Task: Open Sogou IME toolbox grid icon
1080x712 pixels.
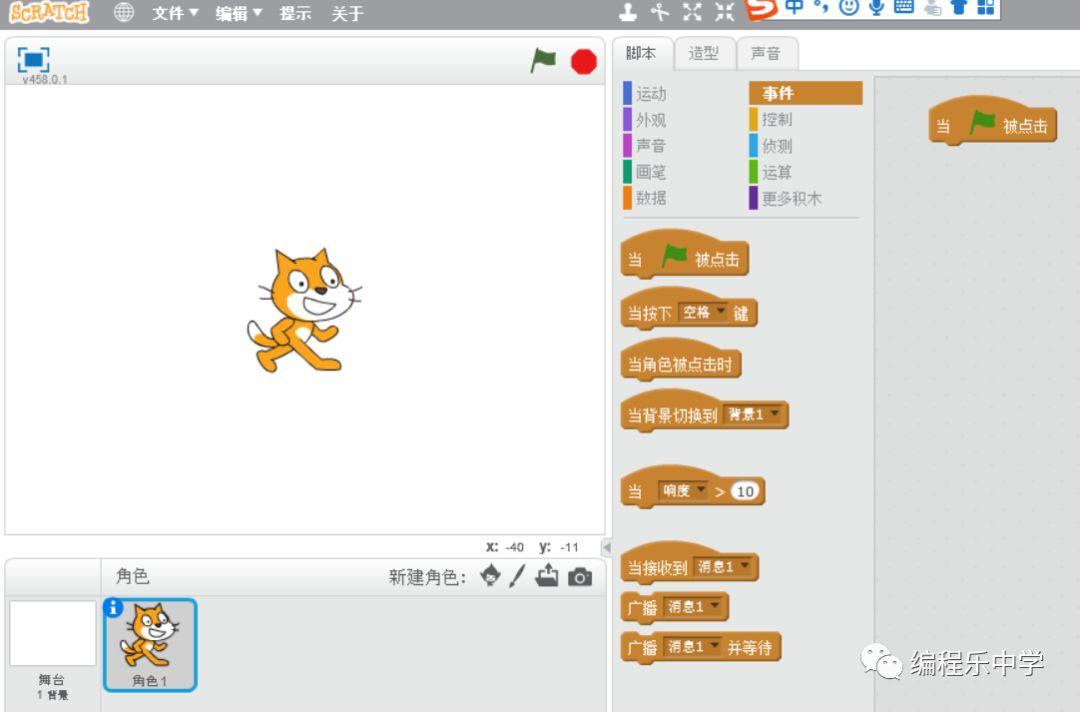Action: click(x=986, y=7)
